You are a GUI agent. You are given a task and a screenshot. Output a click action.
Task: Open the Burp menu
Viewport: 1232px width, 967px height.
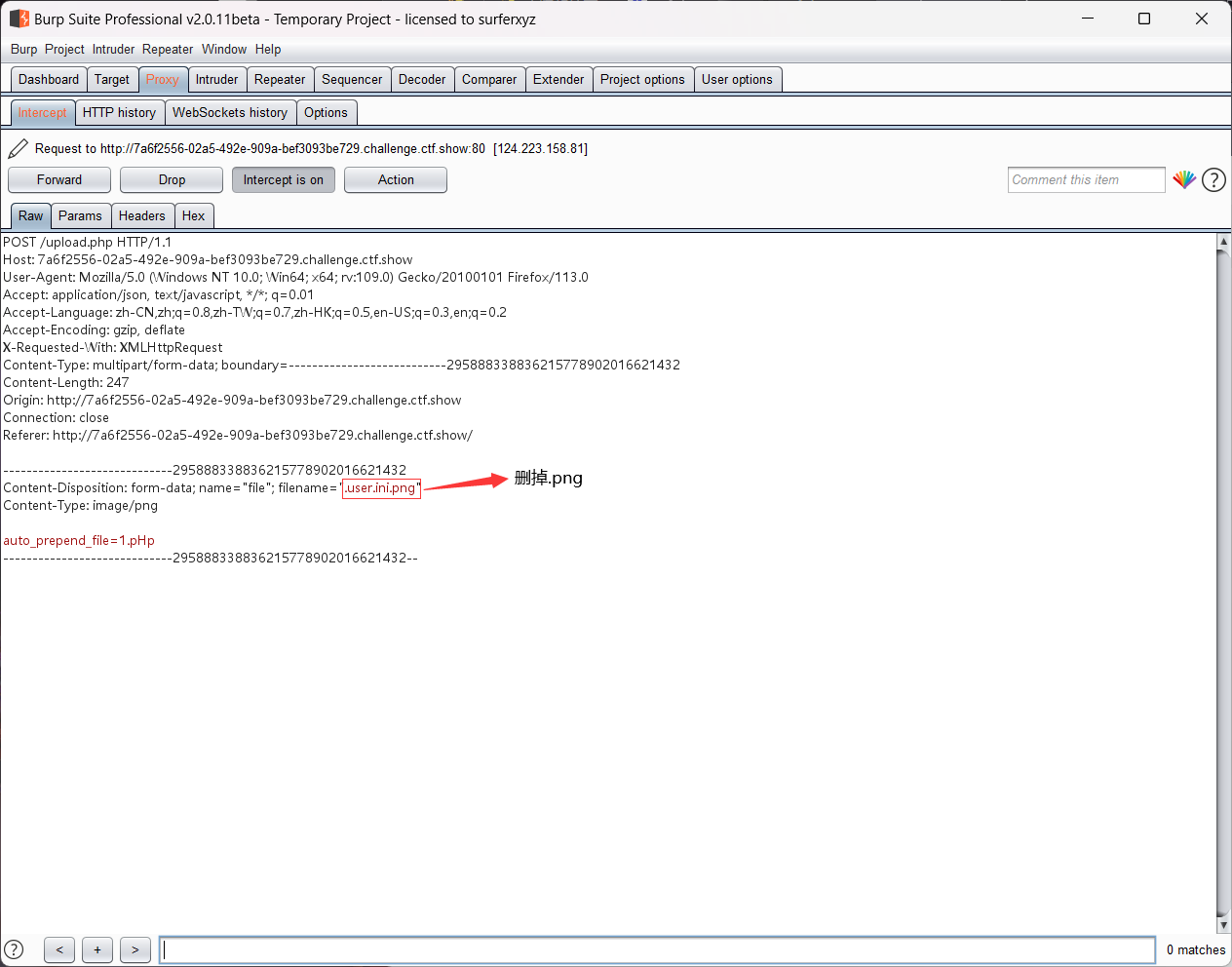pos(23,49)
